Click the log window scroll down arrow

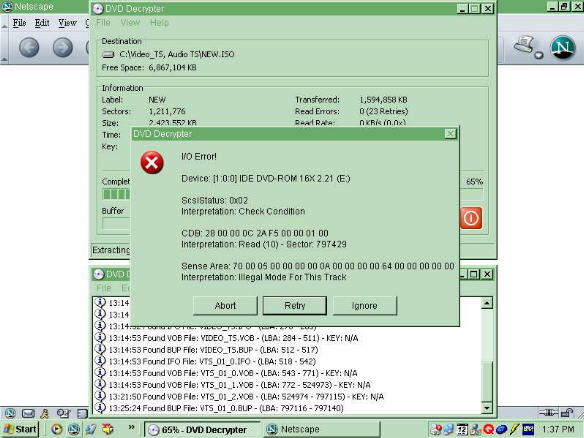pos(487,408)
